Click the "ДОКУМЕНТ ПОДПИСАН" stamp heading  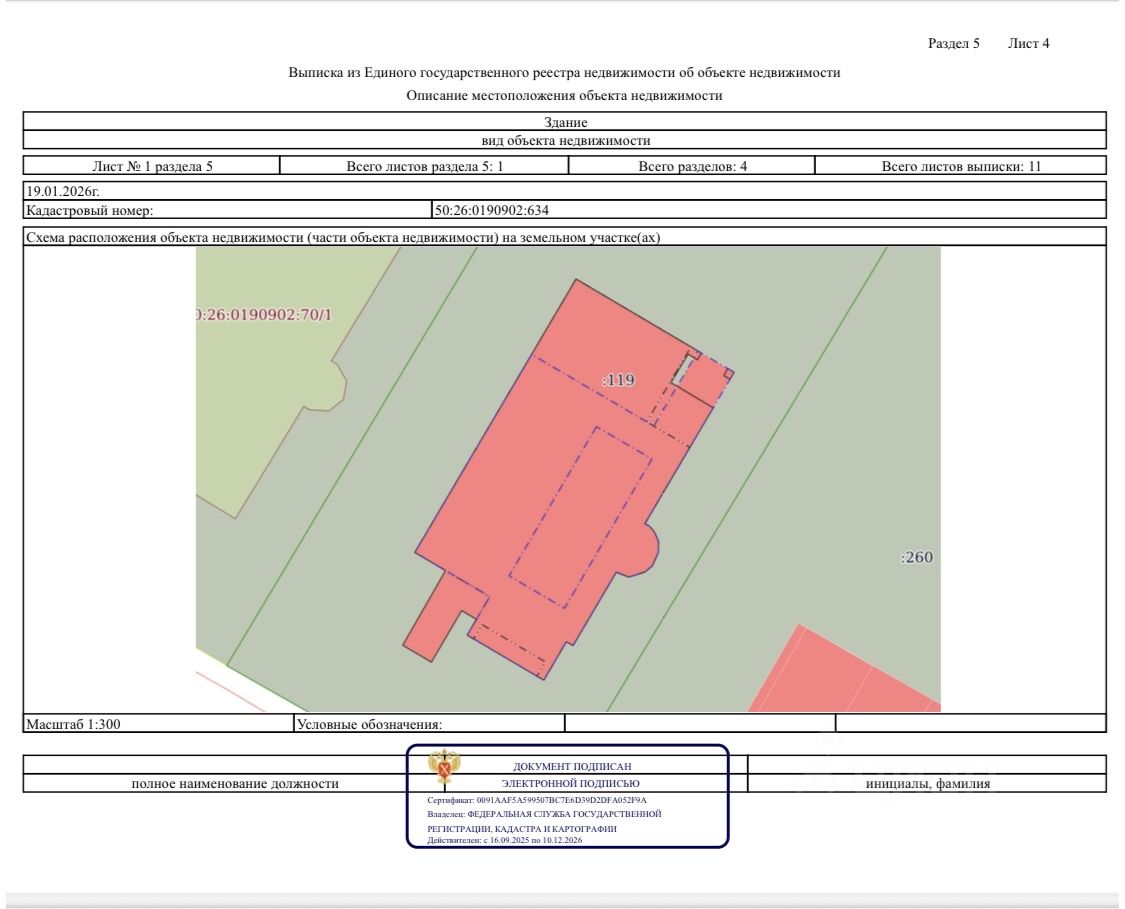(572, 766)
